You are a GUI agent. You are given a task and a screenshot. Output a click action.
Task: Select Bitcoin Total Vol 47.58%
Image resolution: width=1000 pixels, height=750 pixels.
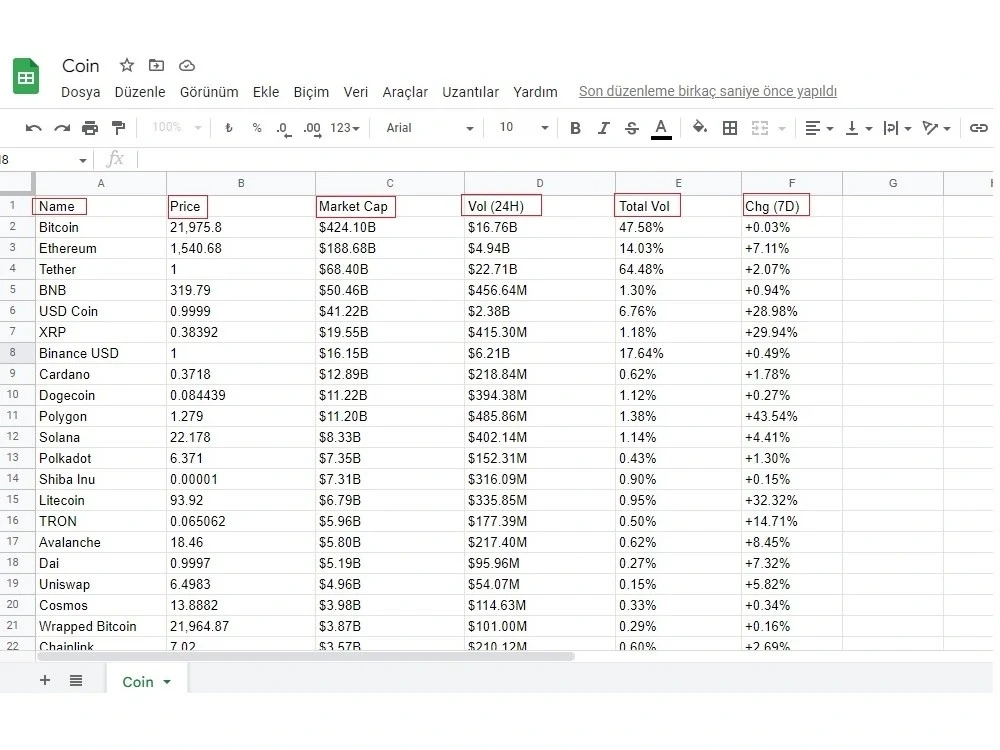pyautogui.click(x=678, y=227)
